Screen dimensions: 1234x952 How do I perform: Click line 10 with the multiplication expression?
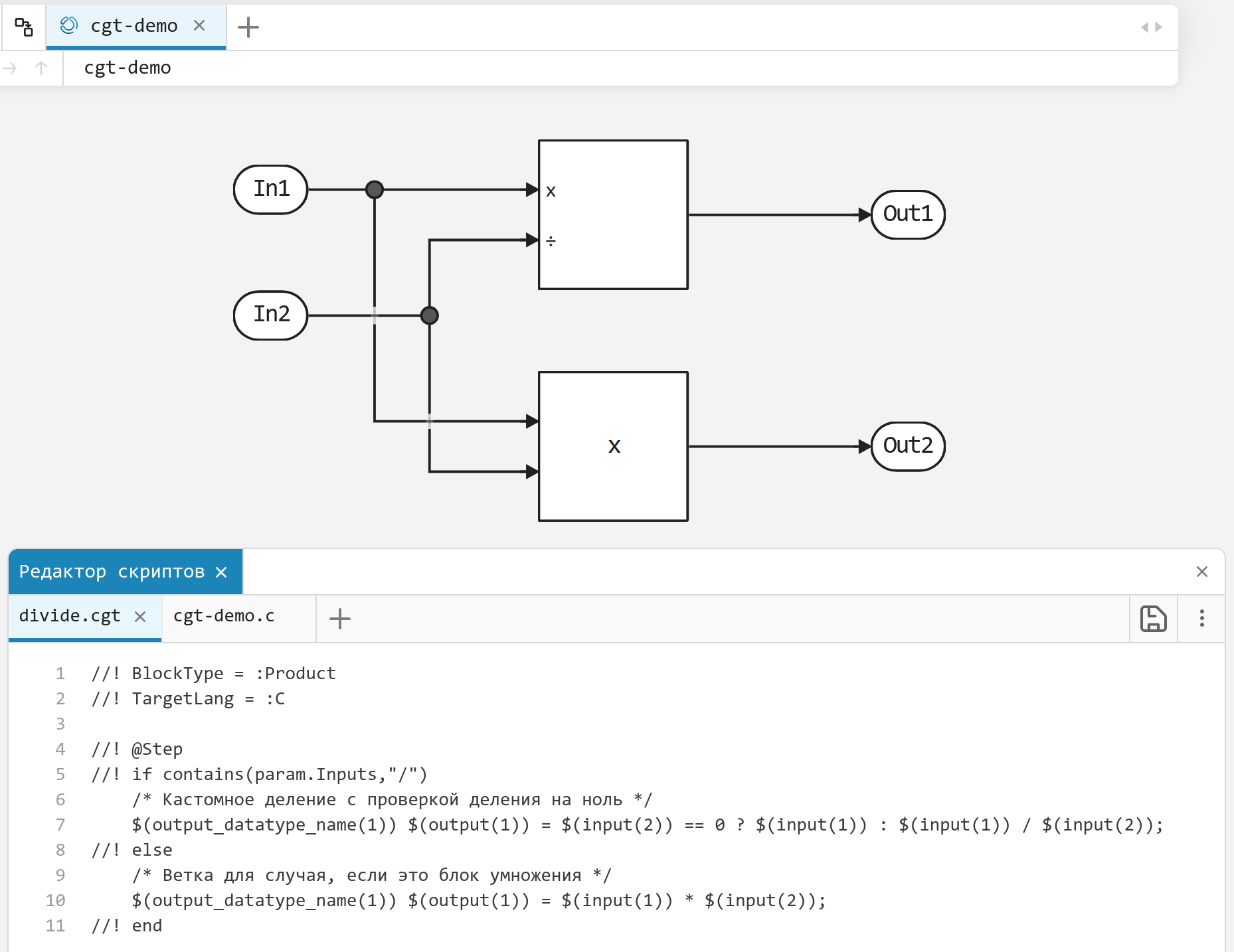[479, 900]
